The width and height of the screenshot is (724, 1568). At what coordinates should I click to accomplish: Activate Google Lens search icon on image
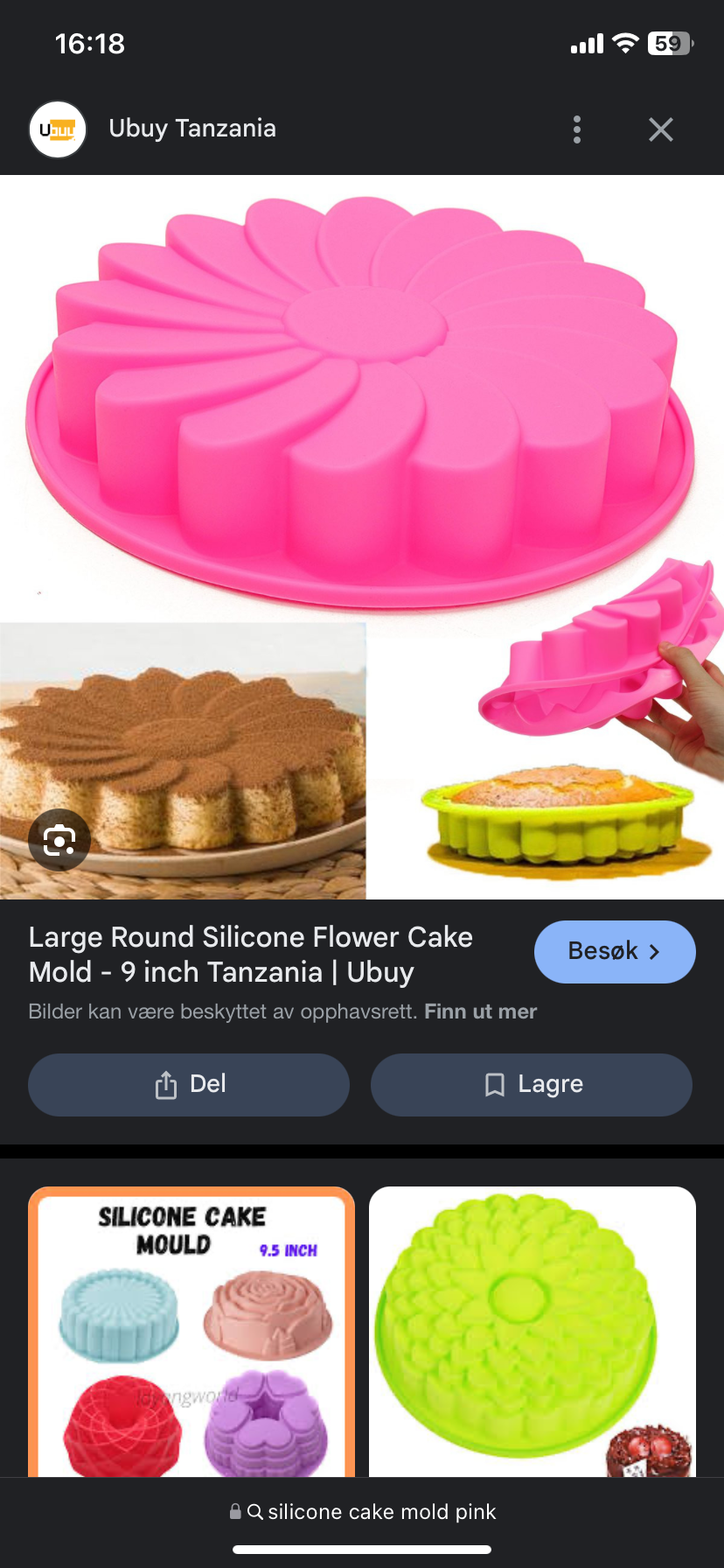(x=59, y=841)
